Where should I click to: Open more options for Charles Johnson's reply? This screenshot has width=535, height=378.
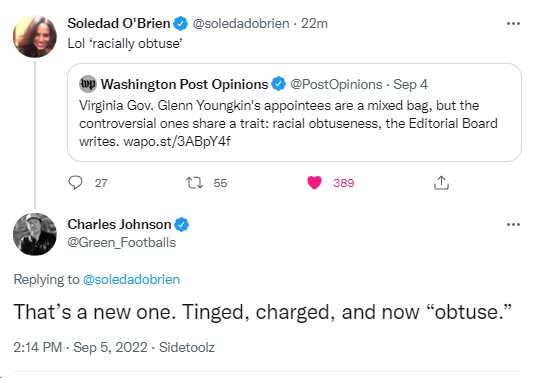pos(513,224)
